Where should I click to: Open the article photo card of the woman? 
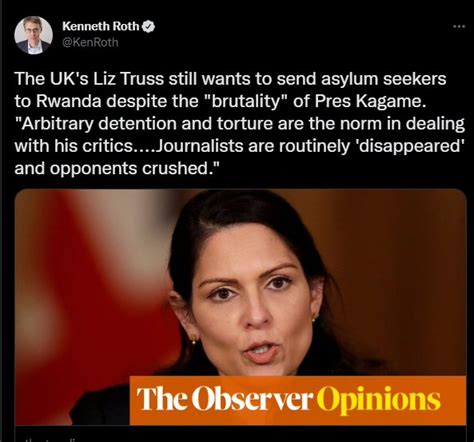point(240,307)
